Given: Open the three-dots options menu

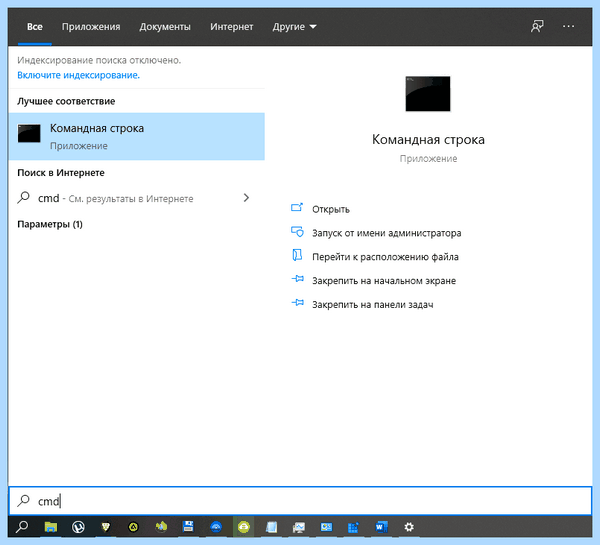Looking at the screenshot, I should click(x=568, y=26).
